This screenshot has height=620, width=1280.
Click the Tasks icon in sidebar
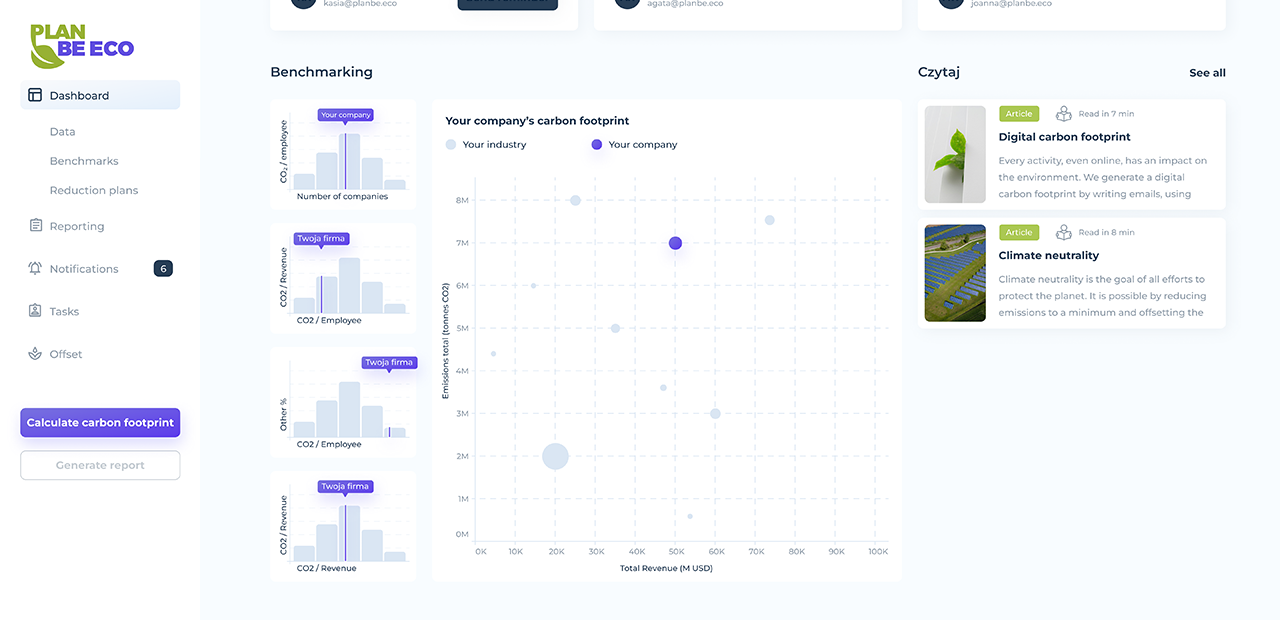[35, 311]
